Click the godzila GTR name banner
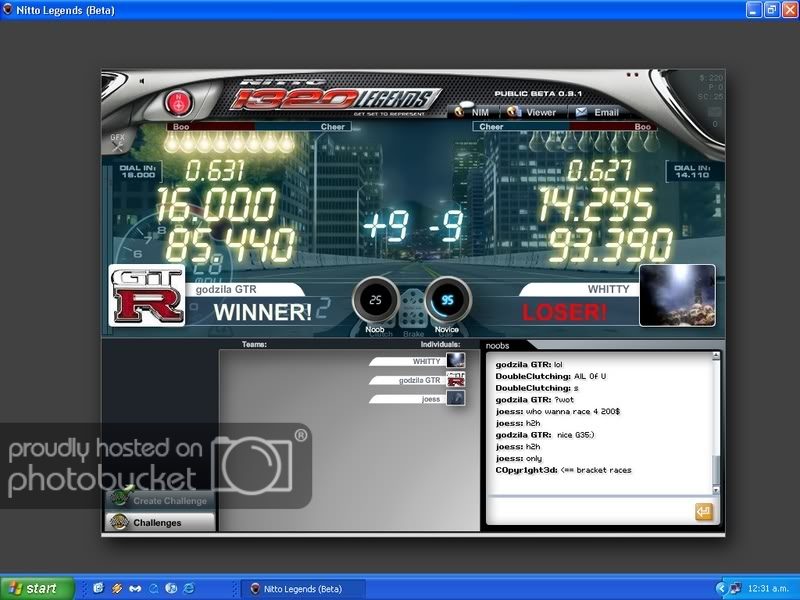 click(245, 289)
